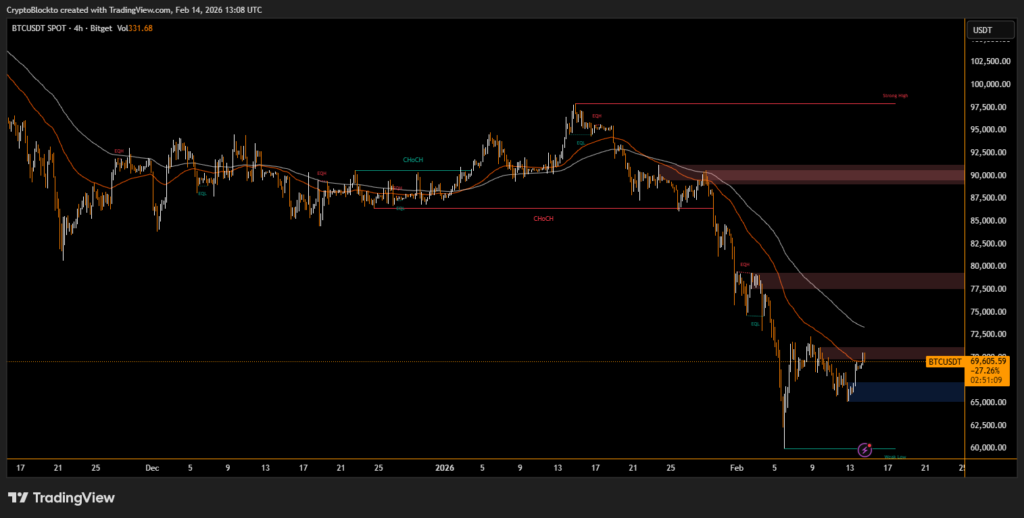This screenshot has height=518, width=1024.
Task: Select the red CHoCH label
Action: point(544,218)
